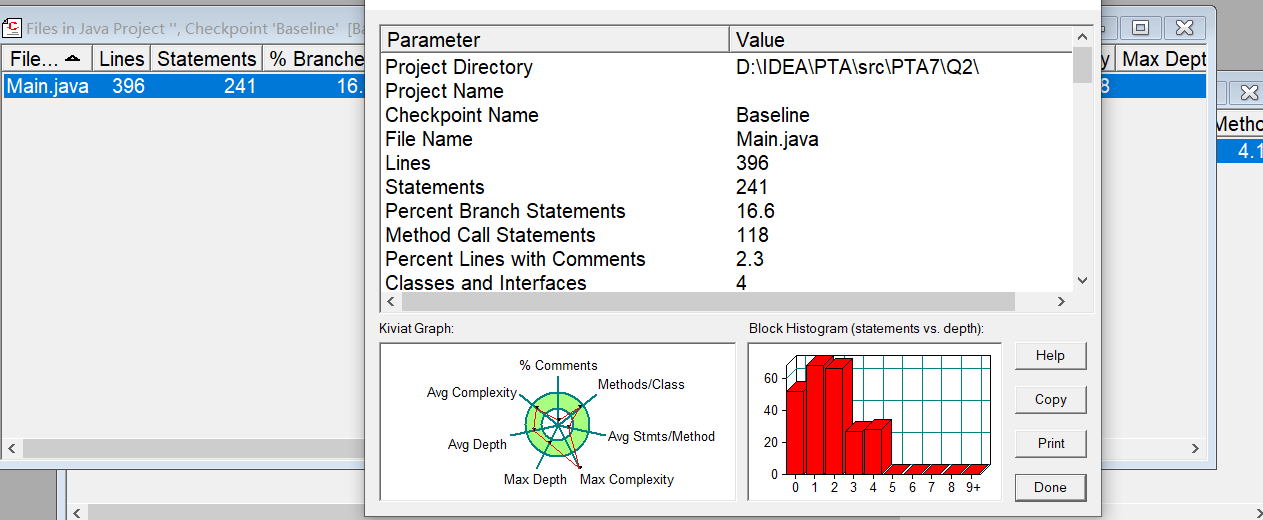Screen dimensions: 1263x520
Task: Click the Max Depth column header in Files window
Action: tap(1161, 59)
